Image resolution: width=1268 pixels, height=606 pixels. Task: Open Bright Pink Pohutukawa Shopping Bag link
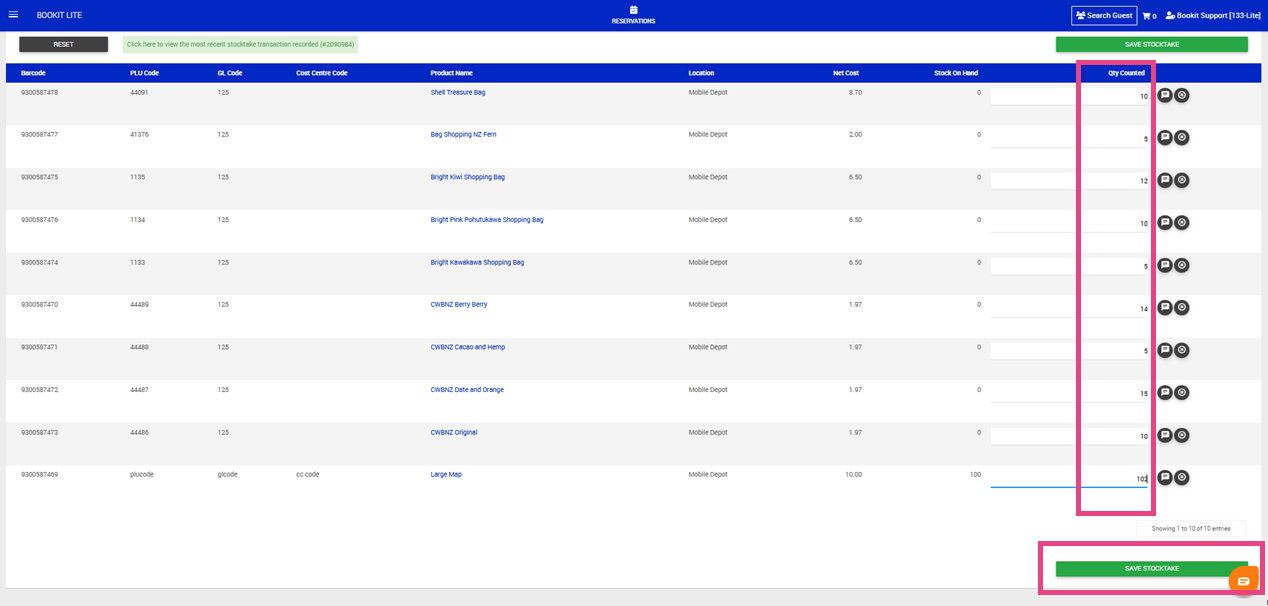[487, 220]
